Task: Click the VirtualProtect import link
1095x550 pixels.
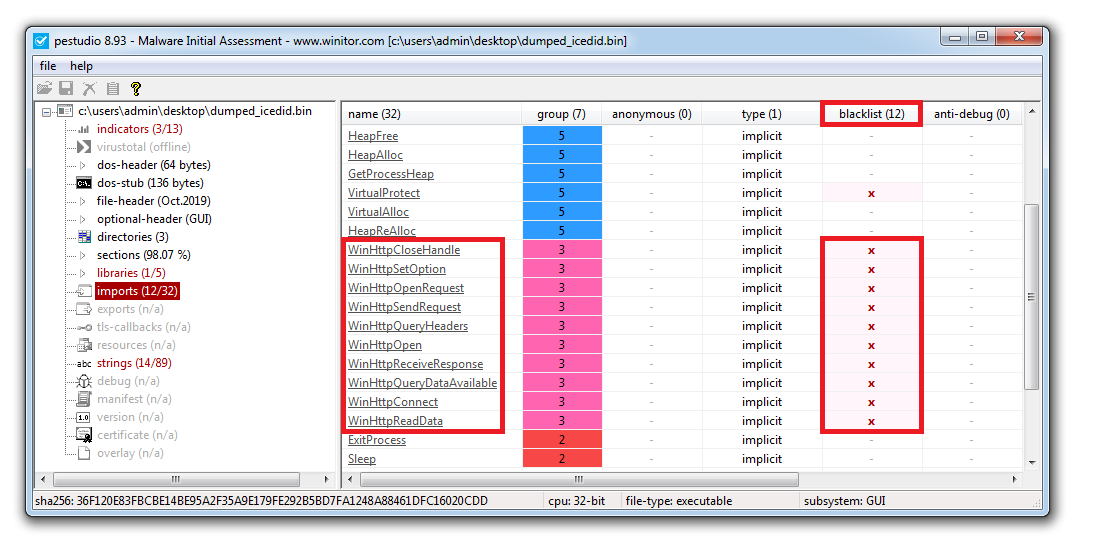Action: pyautogui.click(x=384, y=193)
